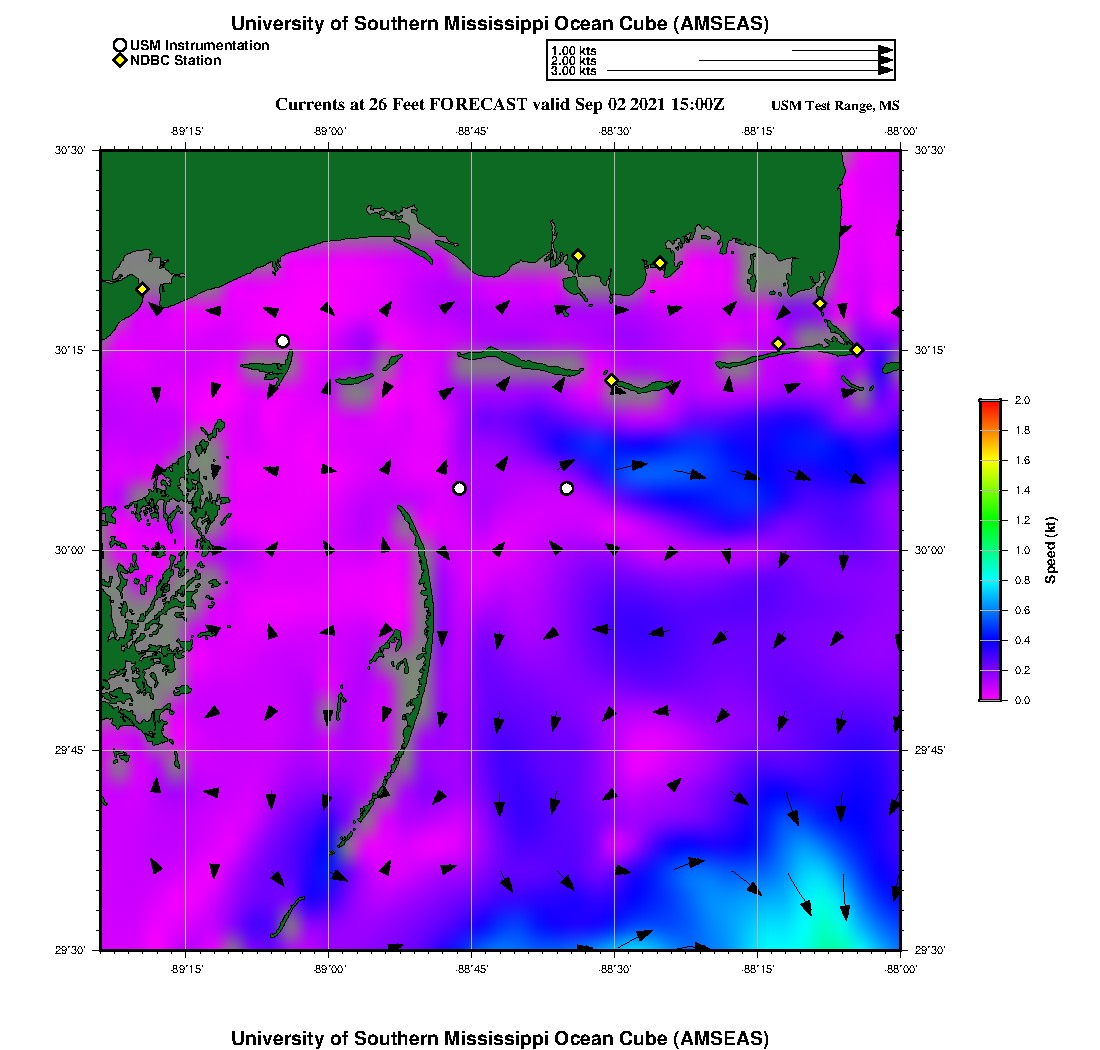Click the bottom 'Ocean Cube (AMSEAS)' footer text
This screenshot has height=1050, width=1100.
pos(500,1038)
